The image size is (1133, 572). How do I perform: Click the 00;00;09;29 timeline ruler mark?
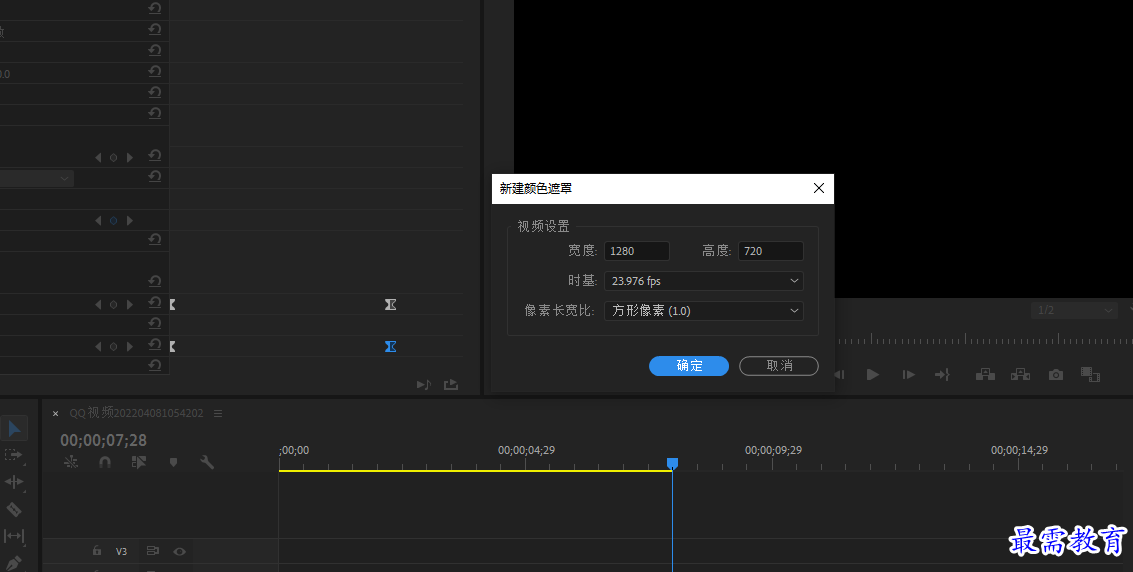click(773, 450)
